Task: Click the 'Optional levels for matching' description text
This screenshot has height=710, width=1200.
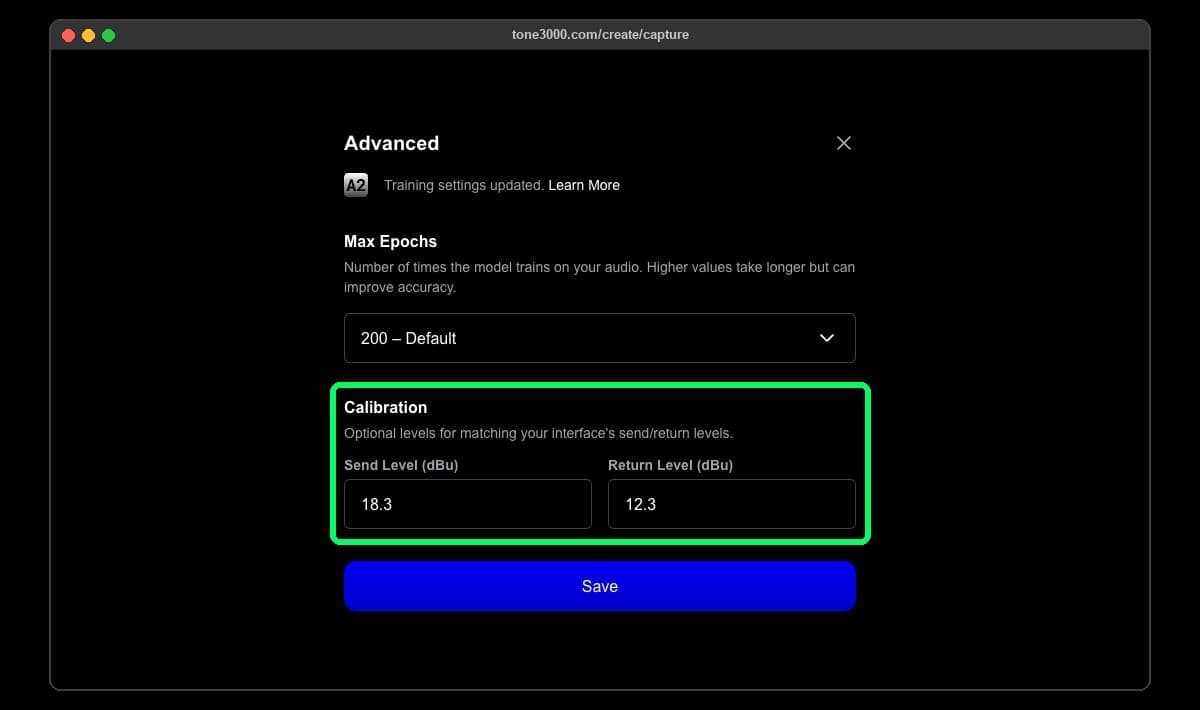Action: (x=539, y=433)
